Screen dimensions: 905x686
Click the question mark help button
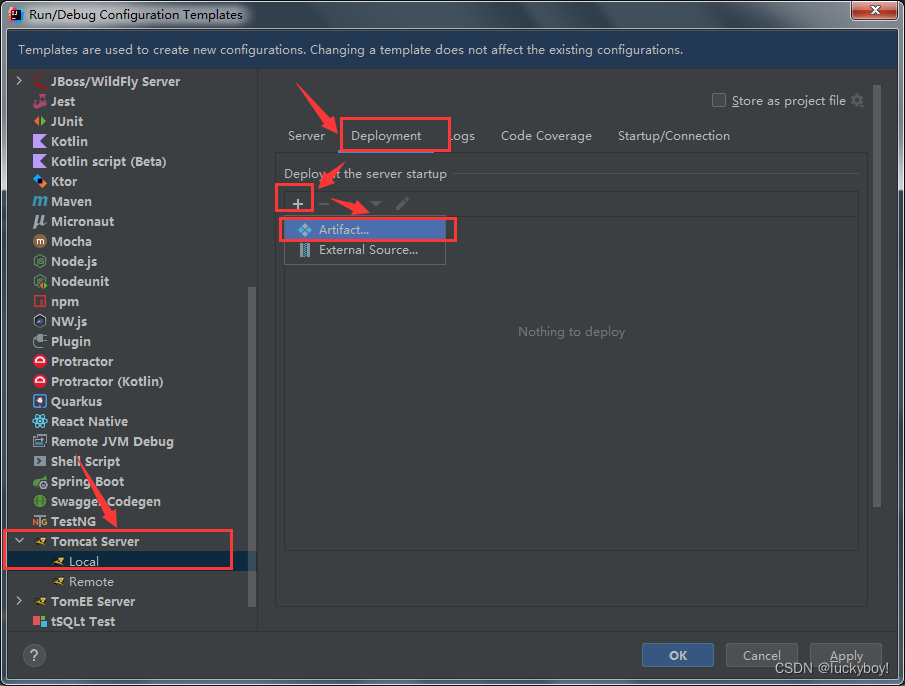click(34, 655)
